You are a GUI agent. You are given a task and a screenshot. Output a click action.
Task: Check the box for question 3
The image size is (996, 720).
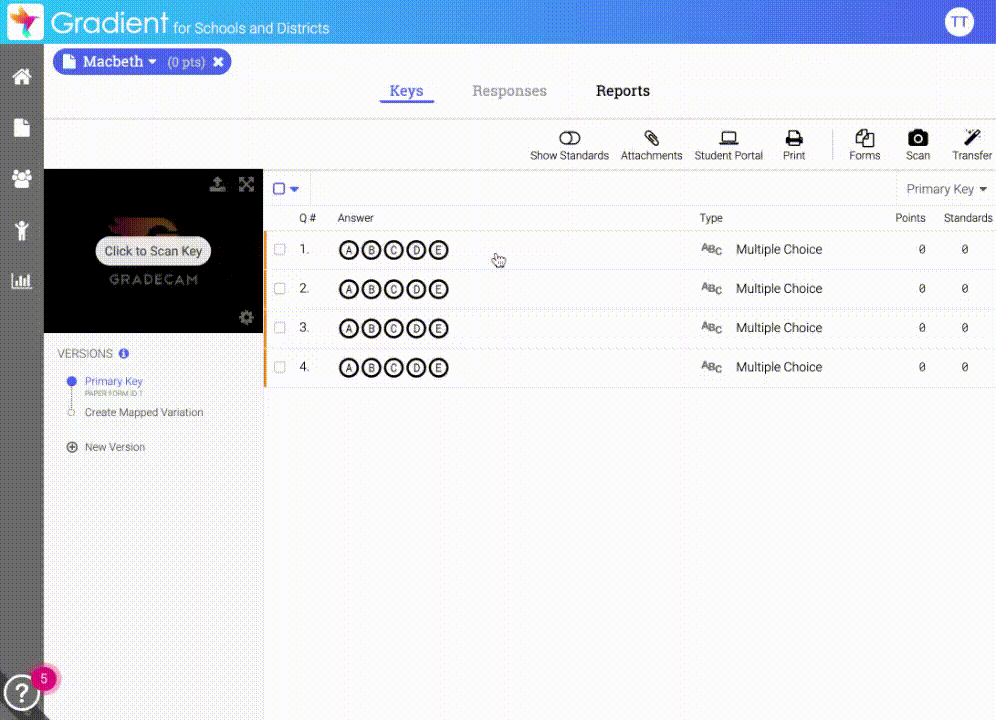click(280, 328)
